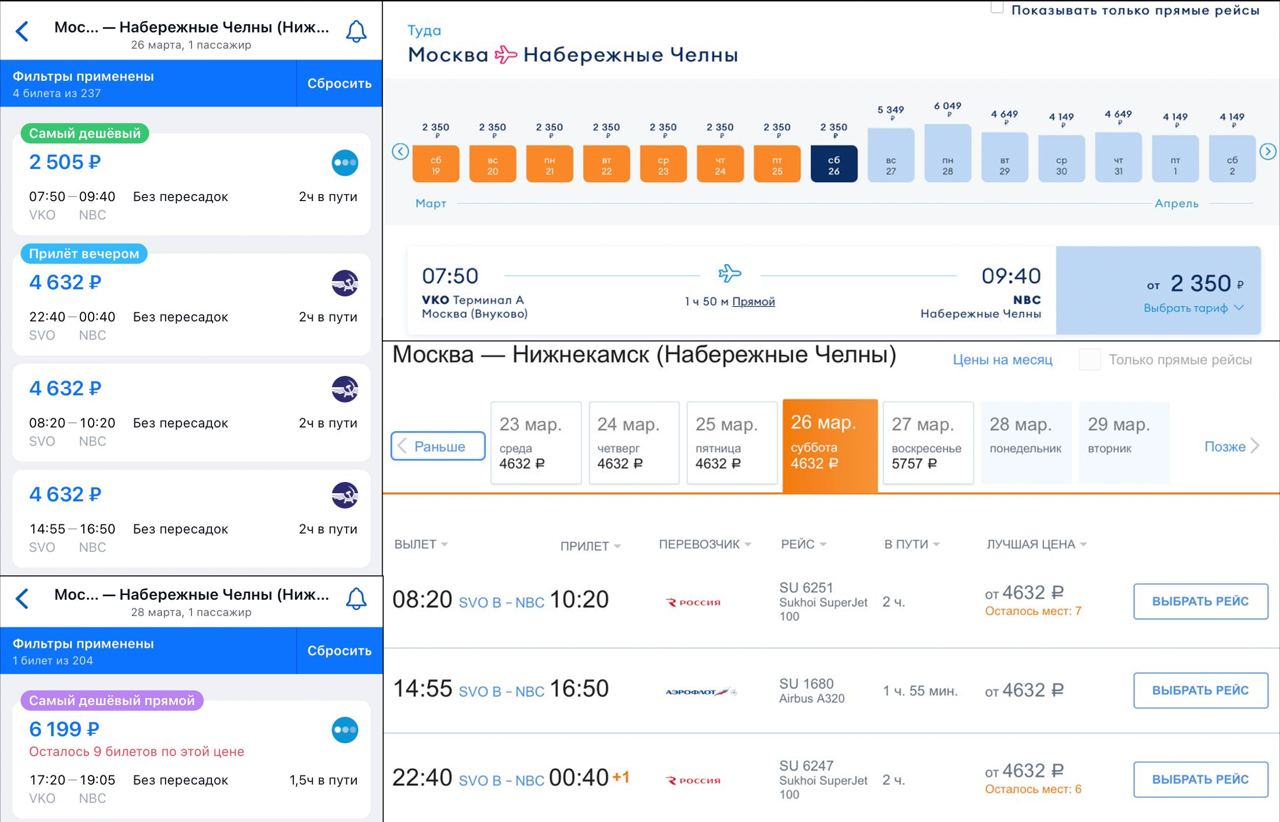Viewport: 1280px width, 822px height.
Task: Show earlier dates with calendar left arrow
Action: [400, 152]
